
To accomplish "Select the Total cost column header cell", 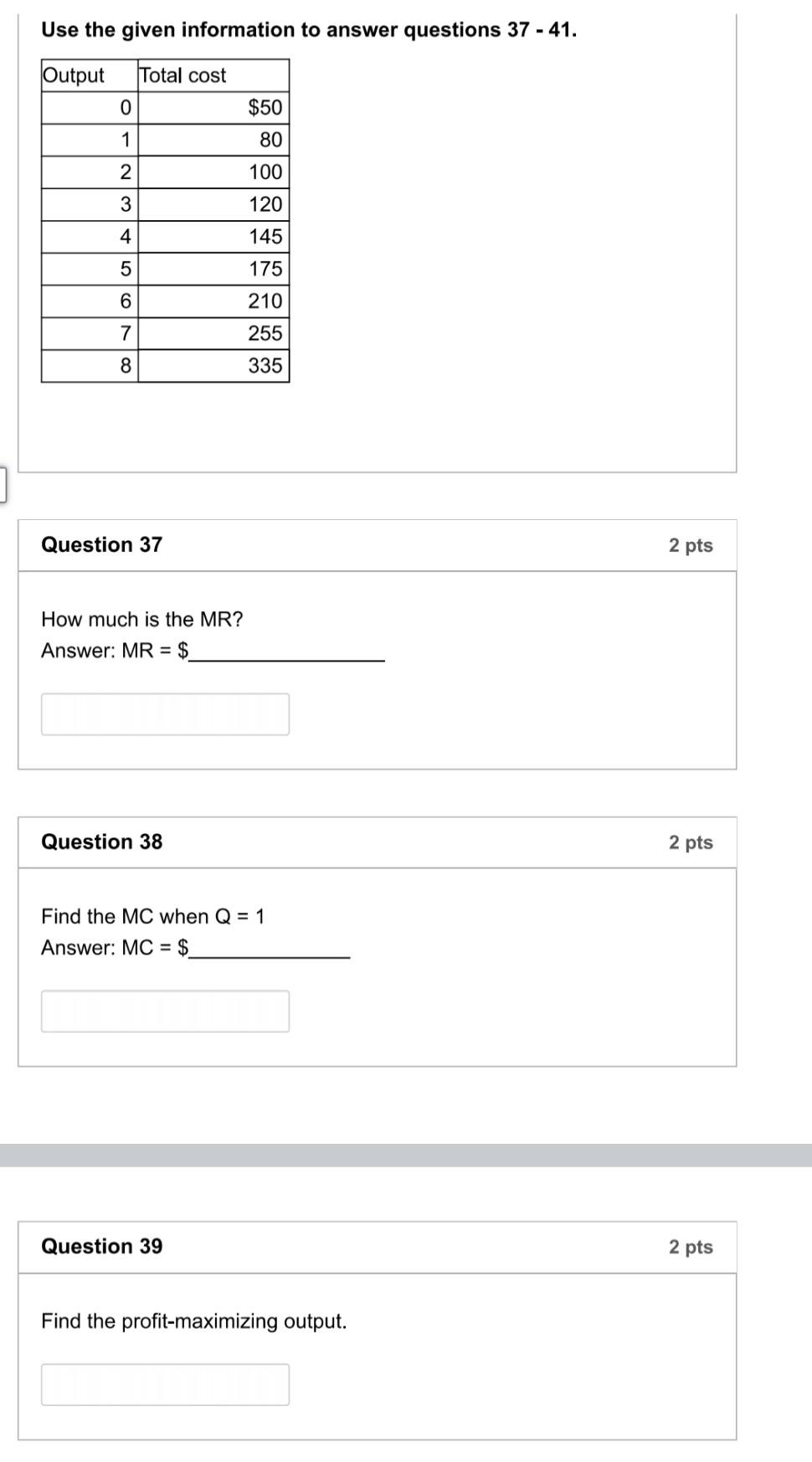I will coord(182,75).
